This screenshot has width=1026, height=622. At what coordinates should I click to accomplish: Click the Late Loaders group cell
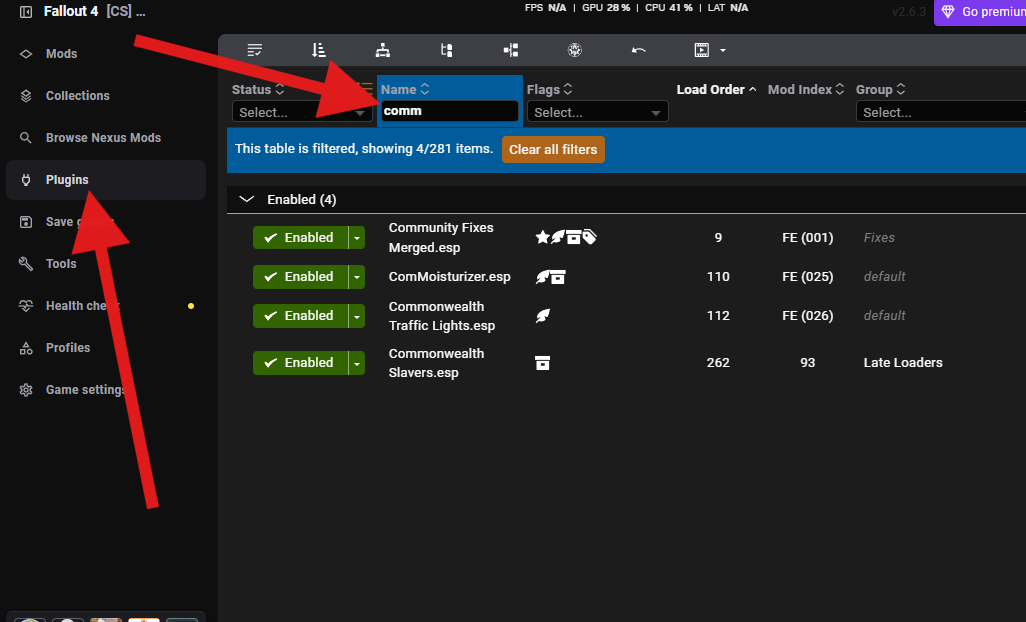903,362
